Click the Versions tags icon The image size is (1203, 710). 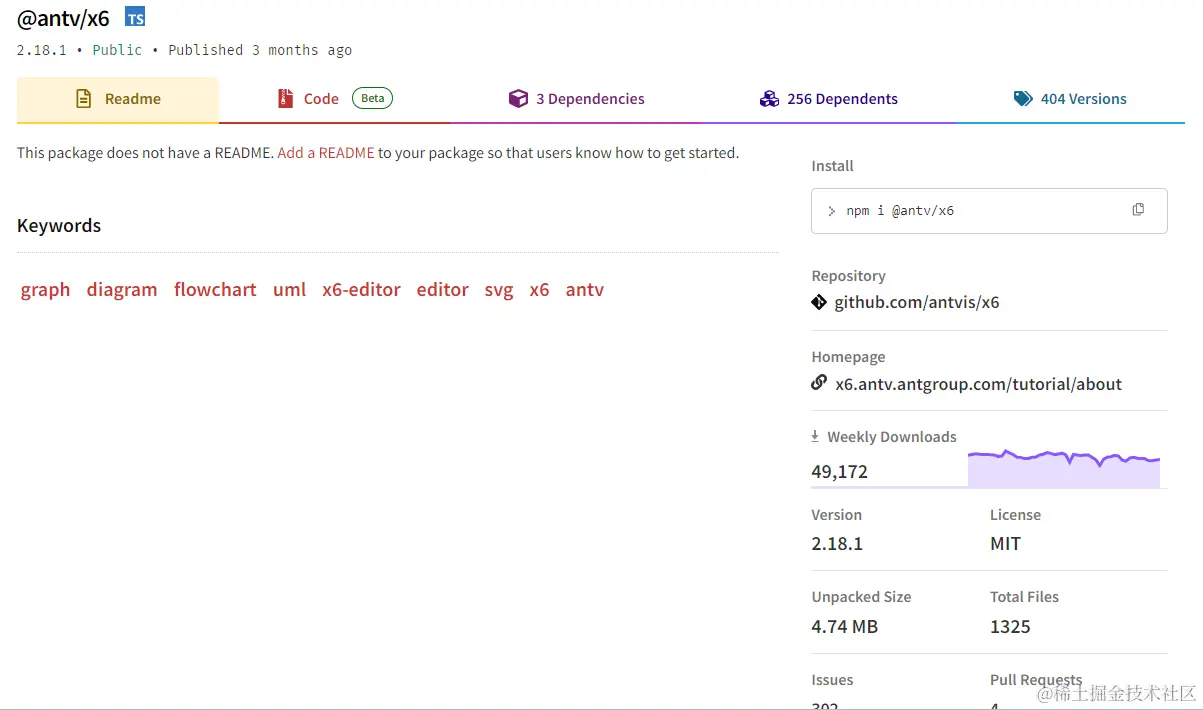tap(1023, 99)
